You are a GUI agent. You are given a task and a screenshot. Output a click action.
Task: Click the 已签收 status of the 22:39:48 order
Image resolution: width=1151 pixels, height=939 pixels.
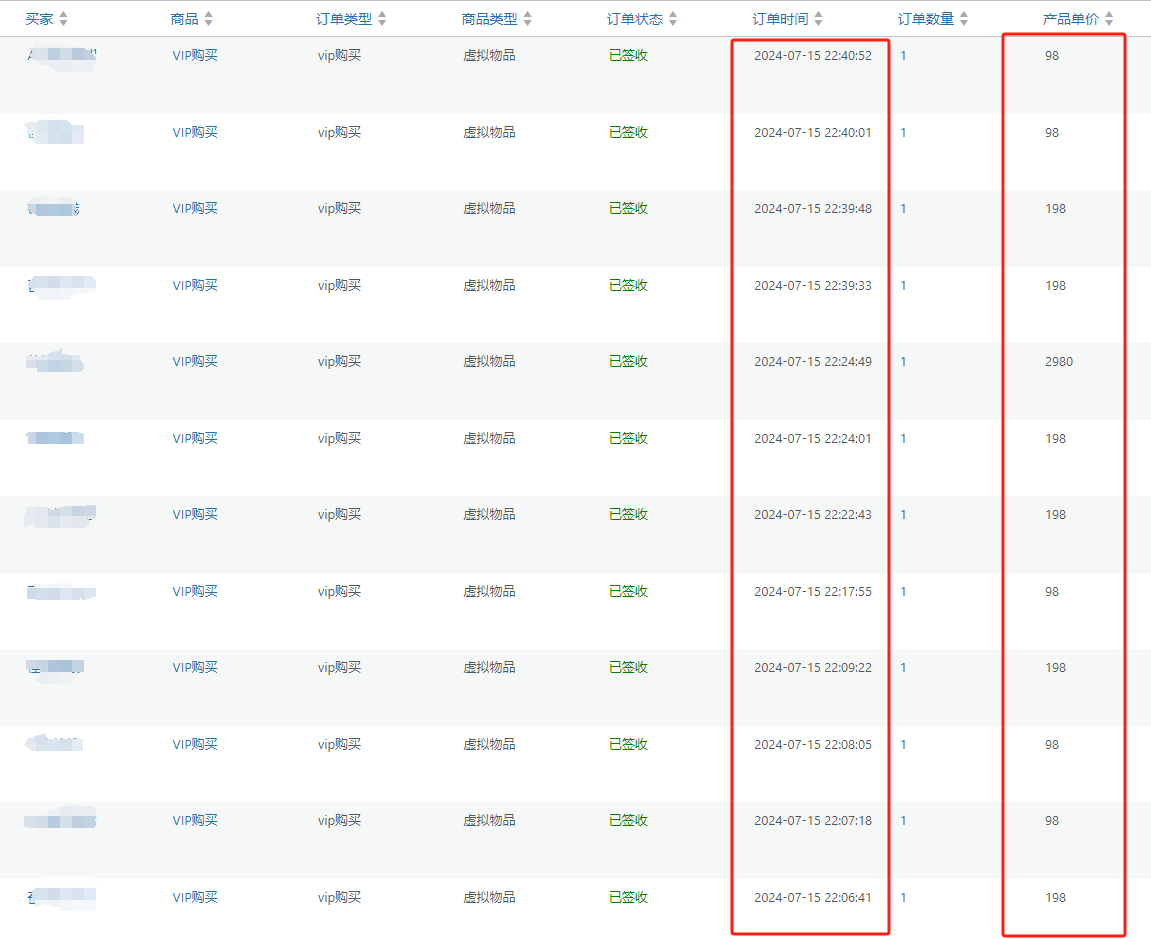coord(628,209)
